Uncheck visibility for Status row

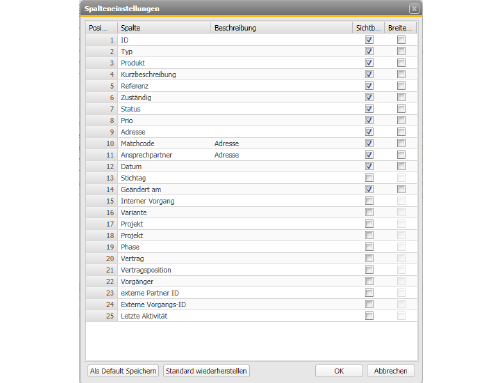(x=369, y=109)
